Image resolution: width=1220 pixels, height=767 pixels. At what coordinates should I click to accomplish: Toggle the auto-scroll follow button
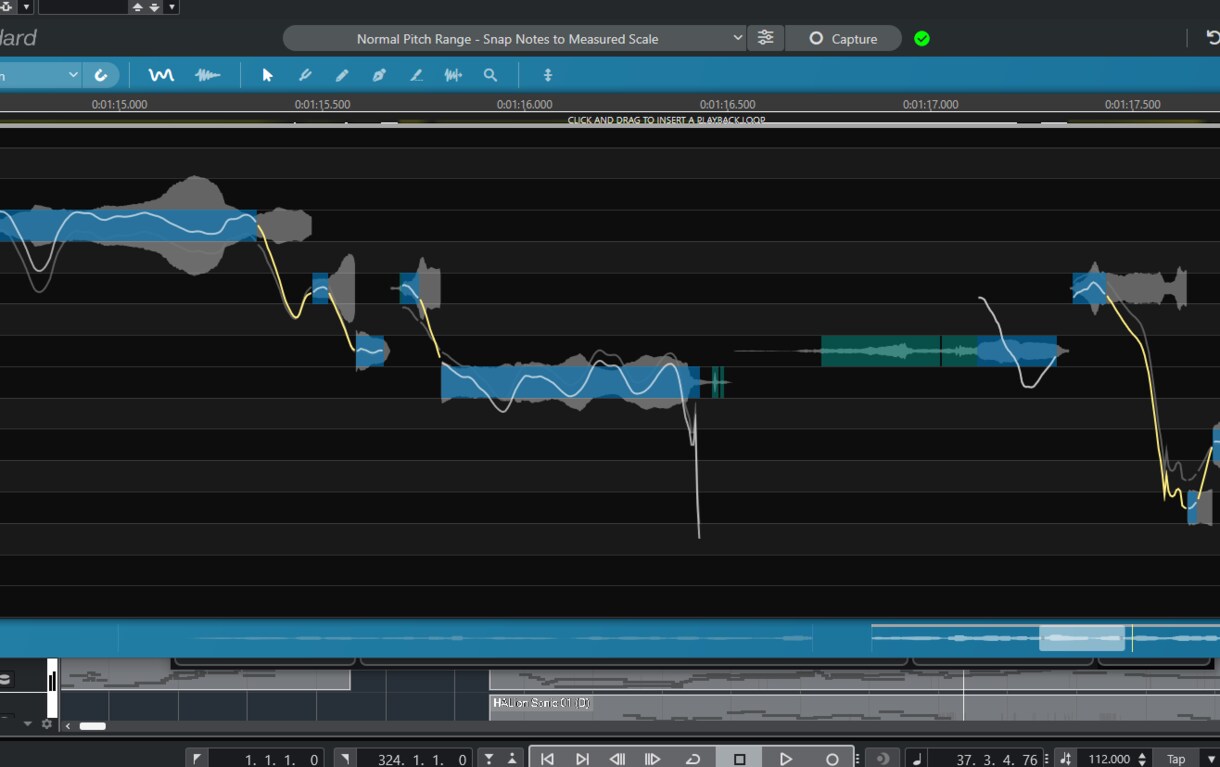[x=101, y=75]
